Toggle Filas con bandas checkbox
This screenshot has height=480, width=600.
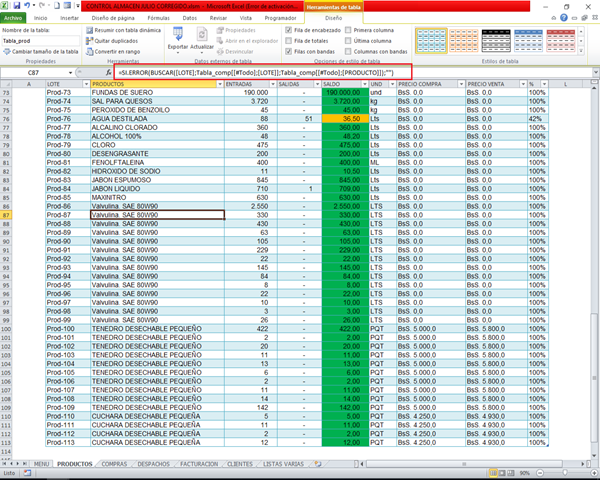click(x=289, y=51)
